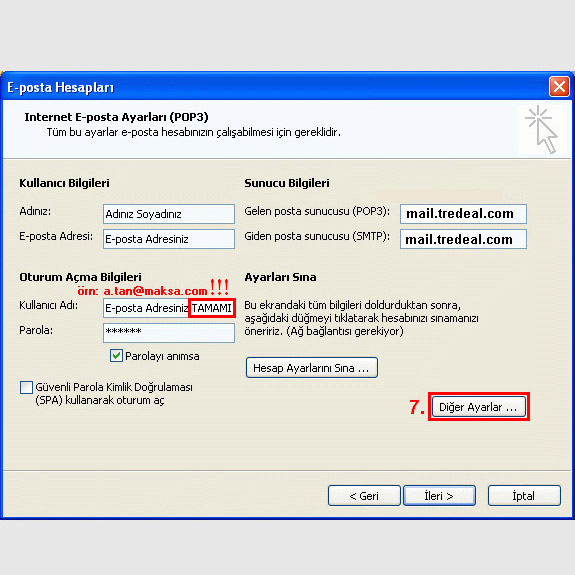Click into the Parola password field
This screenshot has height=575, width=575.
pos(169,333)
